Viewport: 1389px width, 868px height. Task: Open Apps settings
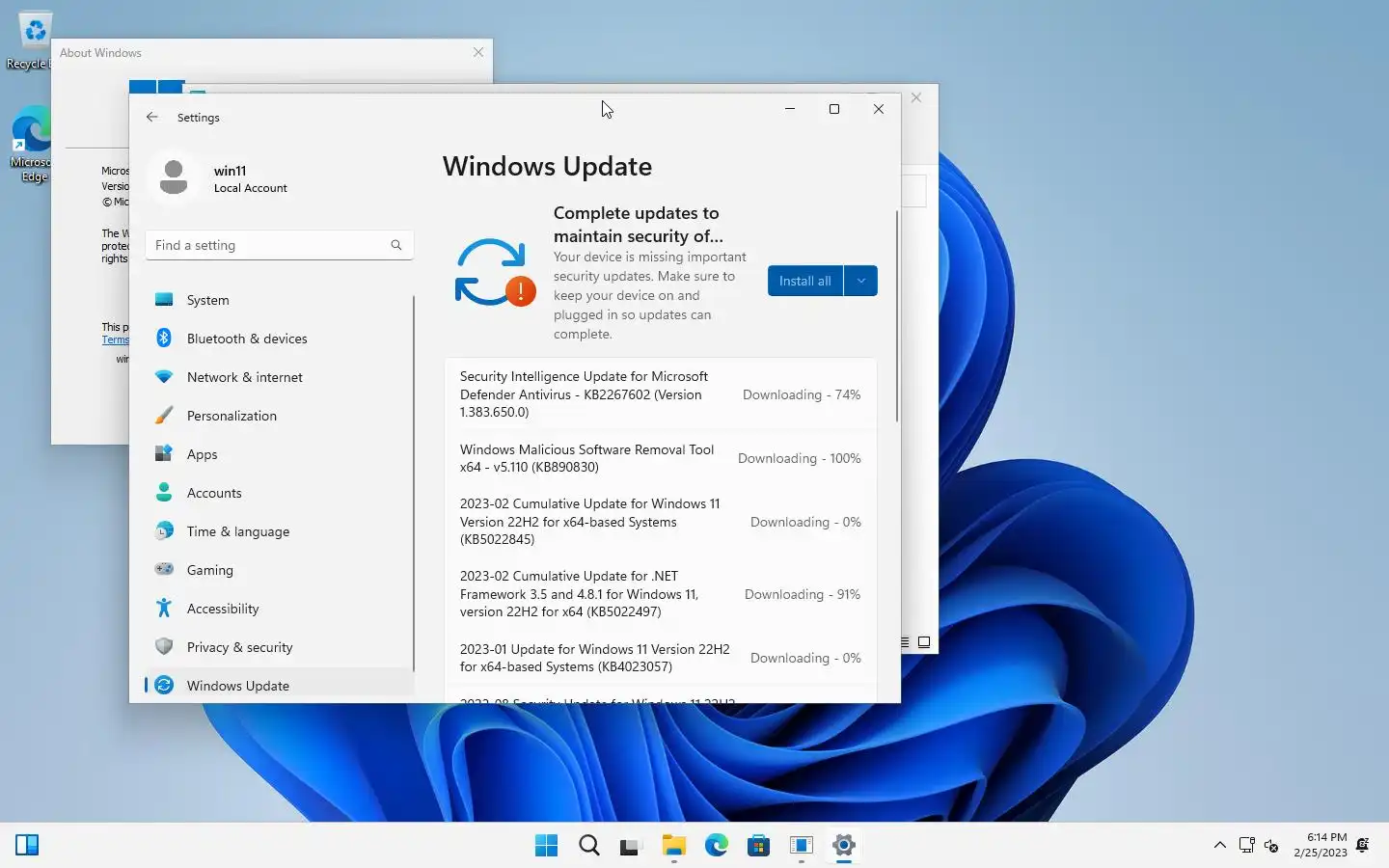coord(280,454)
